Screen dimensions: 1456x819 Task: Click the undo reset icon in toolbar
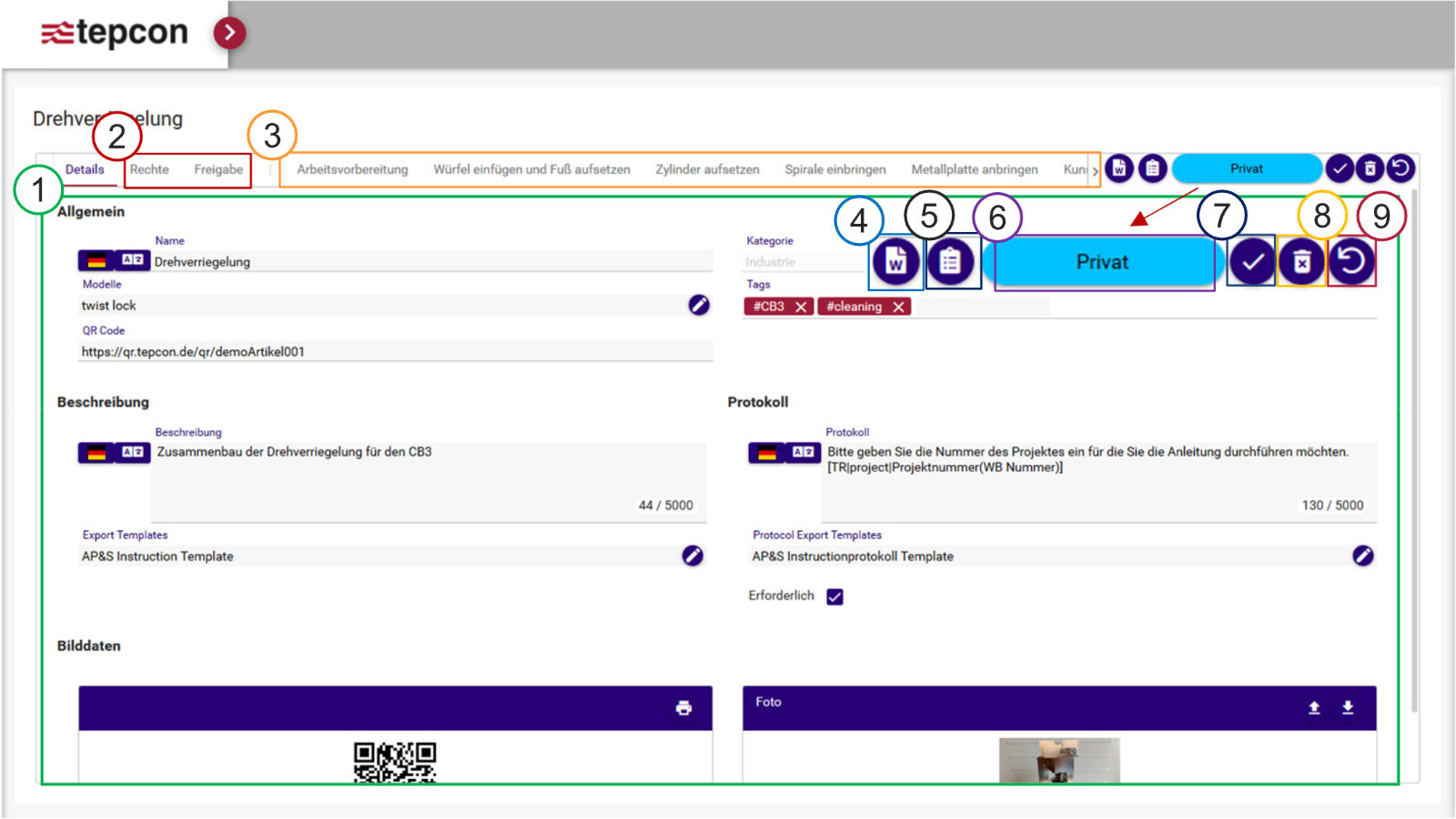click(1401, 168)
